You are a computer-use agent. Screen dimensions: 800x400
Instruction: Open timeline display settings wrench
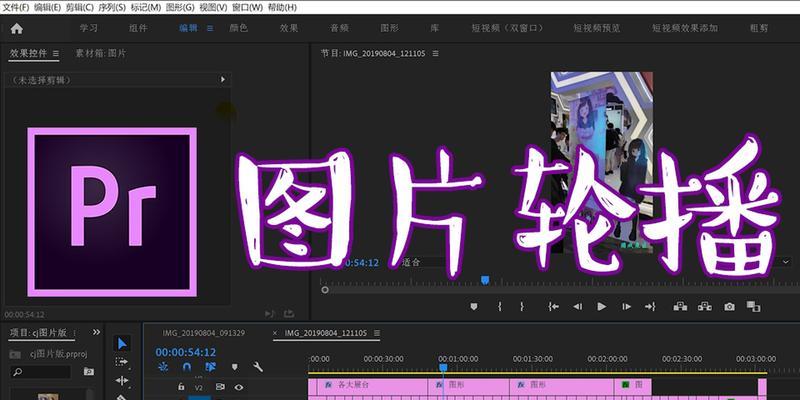pos(258,366)
